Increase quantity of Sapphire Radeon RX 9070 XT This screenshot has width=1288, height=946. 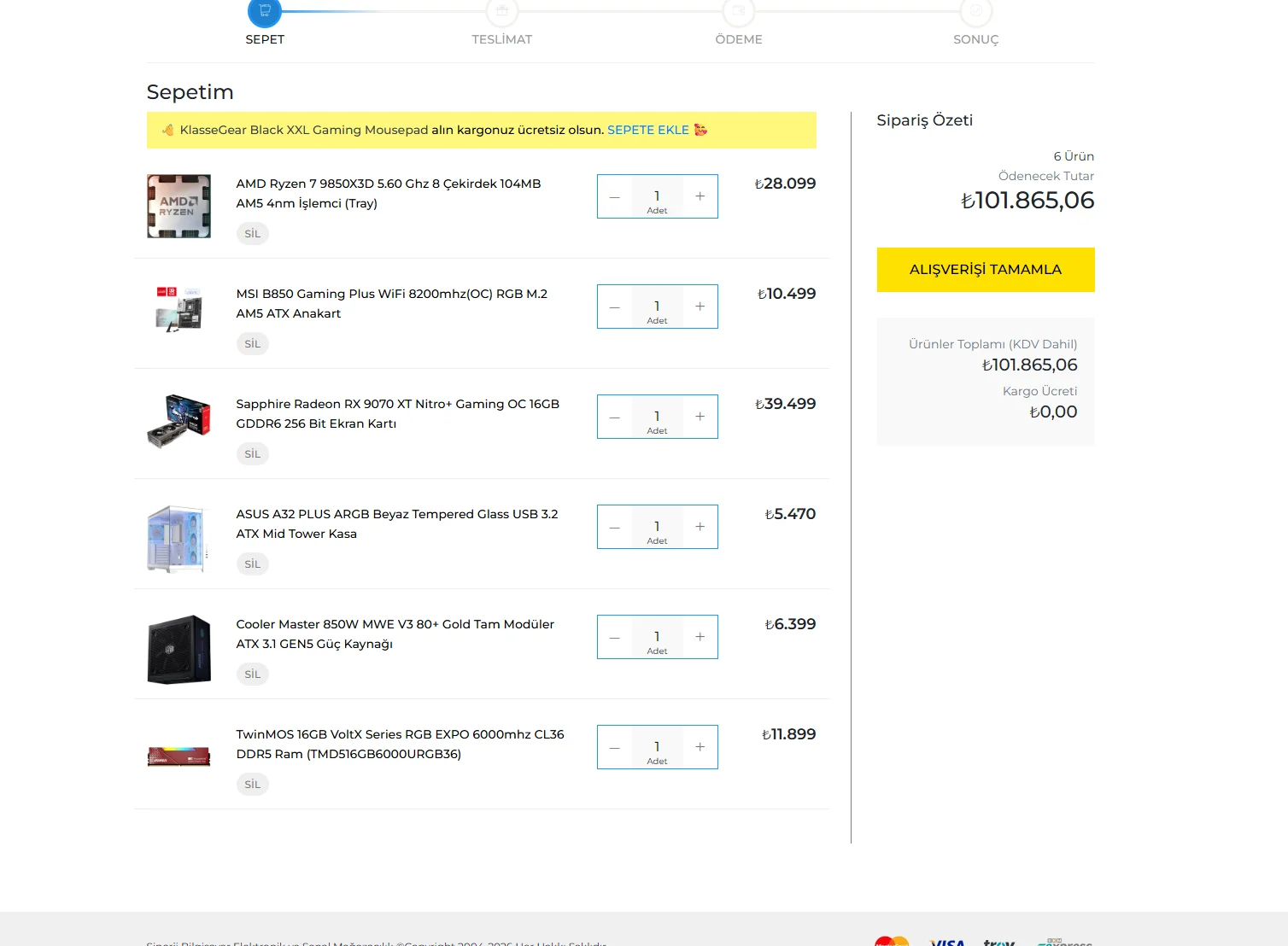pos(700,417)
